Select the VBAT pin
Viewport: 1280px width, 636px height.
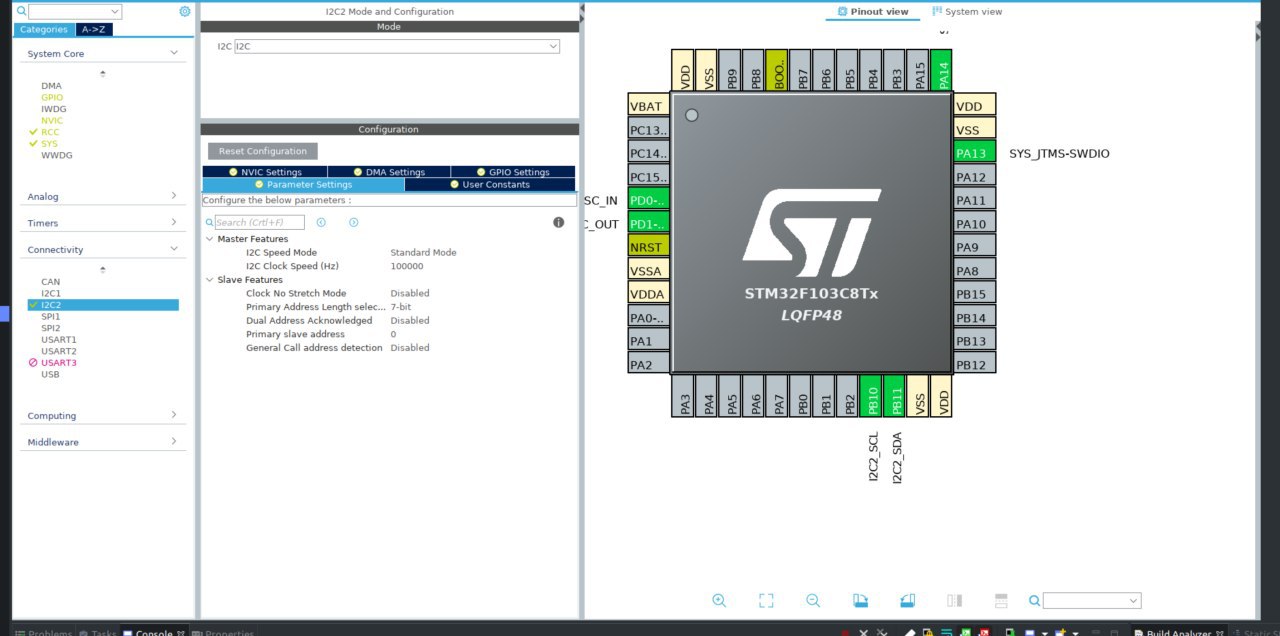[x=648, y=106]
